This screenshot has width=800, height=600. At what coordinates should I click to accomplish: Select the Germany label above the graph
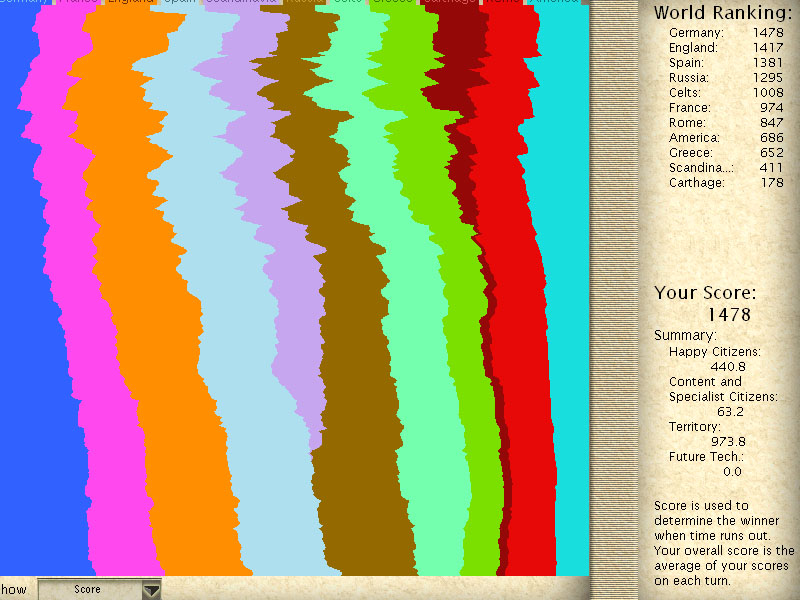pos(22,2)
